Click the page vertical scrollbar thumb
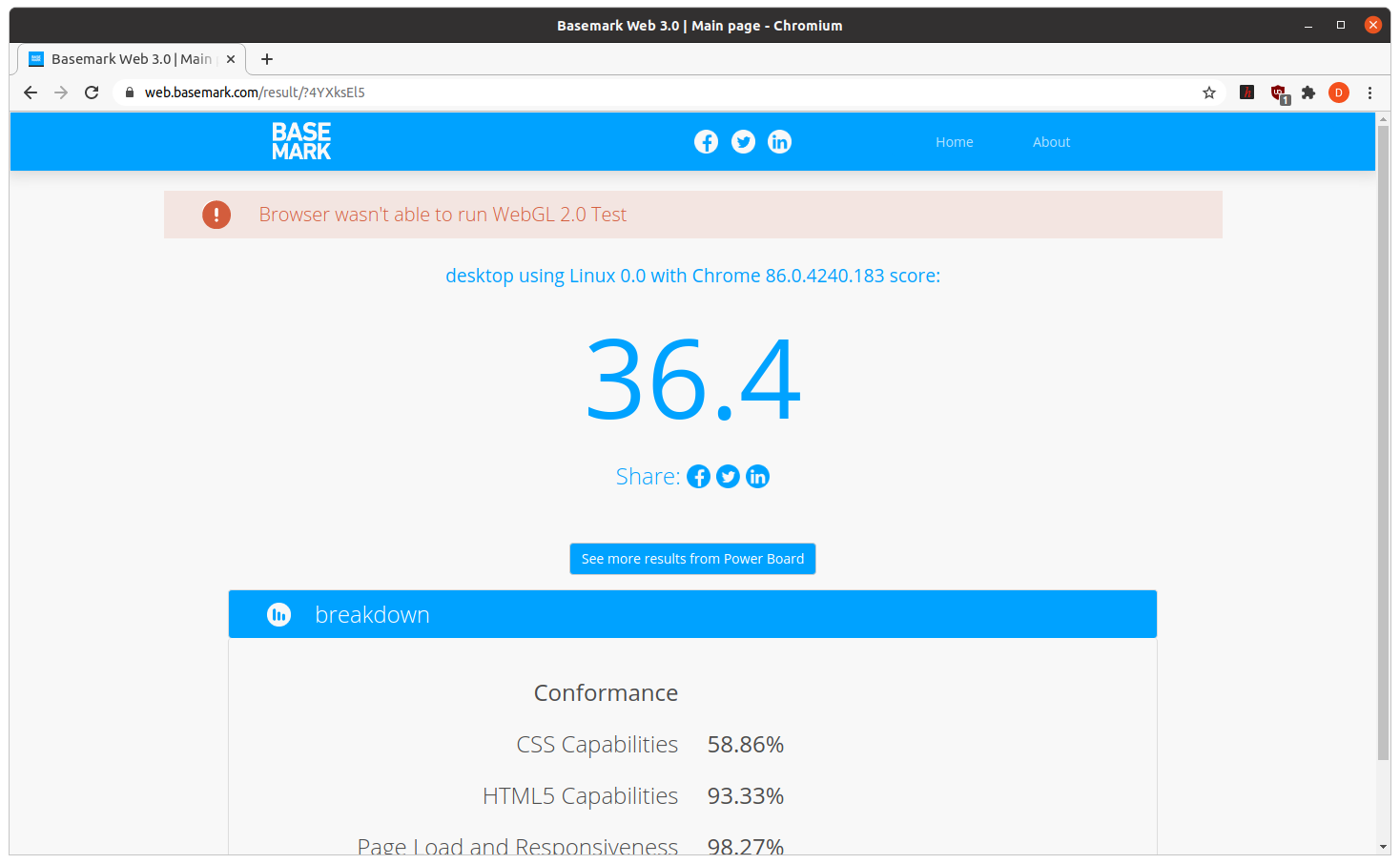Viewport: 1400px width, 864px height. point(1383,442)
